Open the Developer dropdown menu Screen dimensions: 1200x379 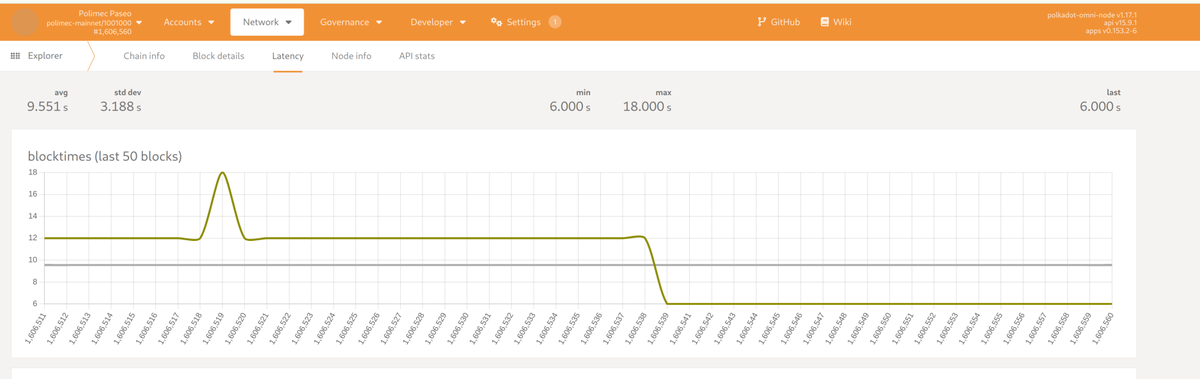pyautogui.click(x=438, y=22)
